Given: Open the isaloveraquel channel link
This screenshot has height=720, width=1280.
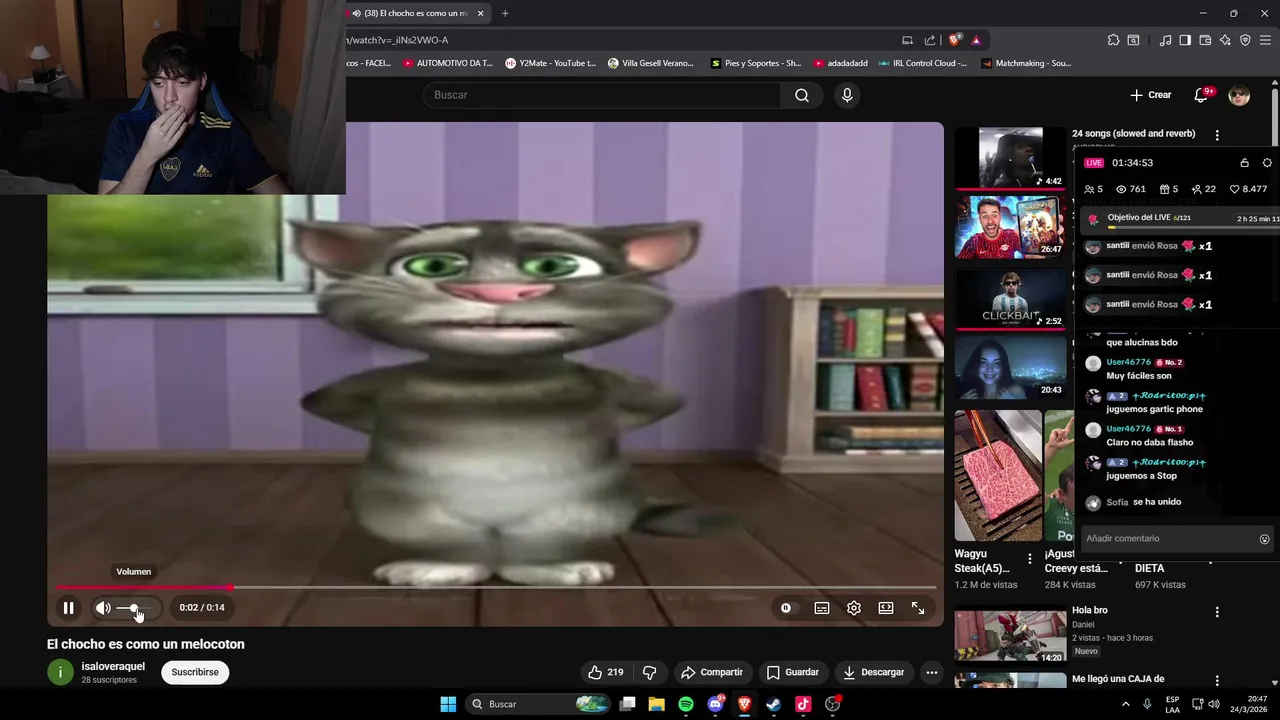Looking at the screenshot, I should pyautogui.click(x=113, y=666).
